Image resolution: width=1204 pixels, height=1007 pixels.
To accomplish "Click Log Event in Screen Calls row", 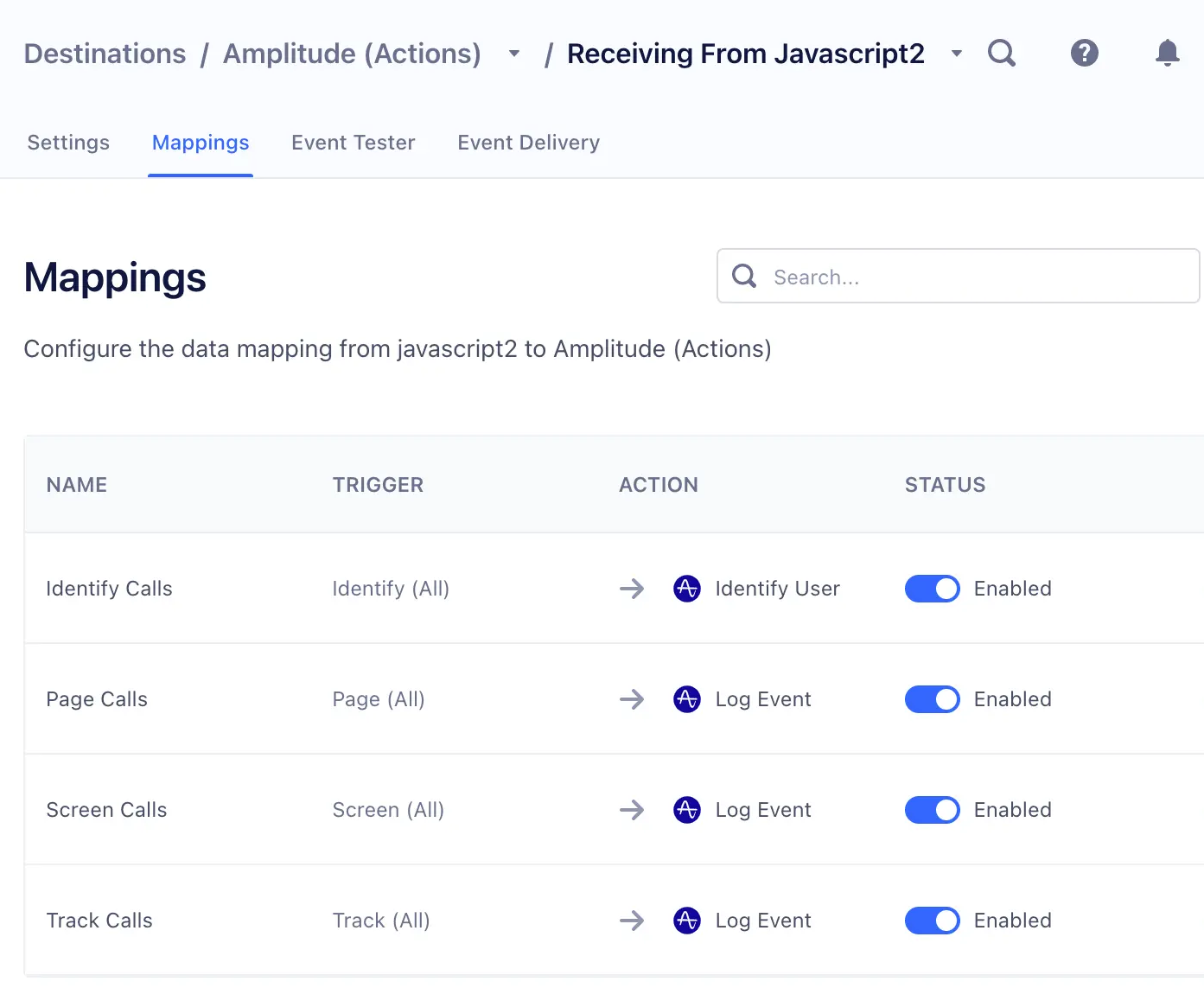I will [x=763, y=810].
